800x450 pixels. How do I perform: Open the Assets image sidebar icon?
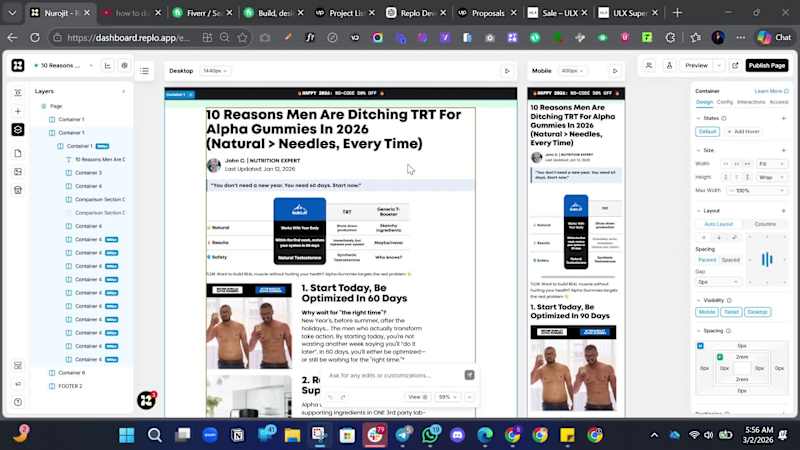click(x=18, y=172)
